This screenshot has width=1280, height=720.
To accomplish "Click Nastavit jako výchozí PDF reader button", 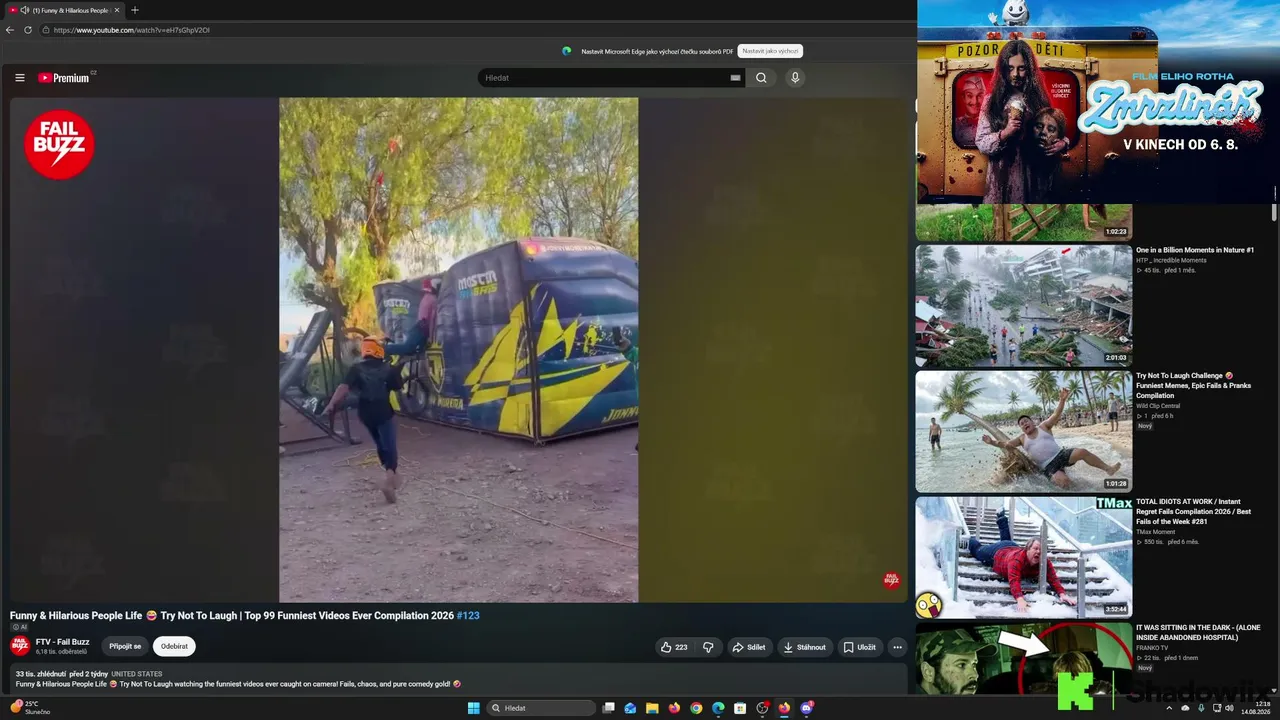I will (x=770, y=51).
